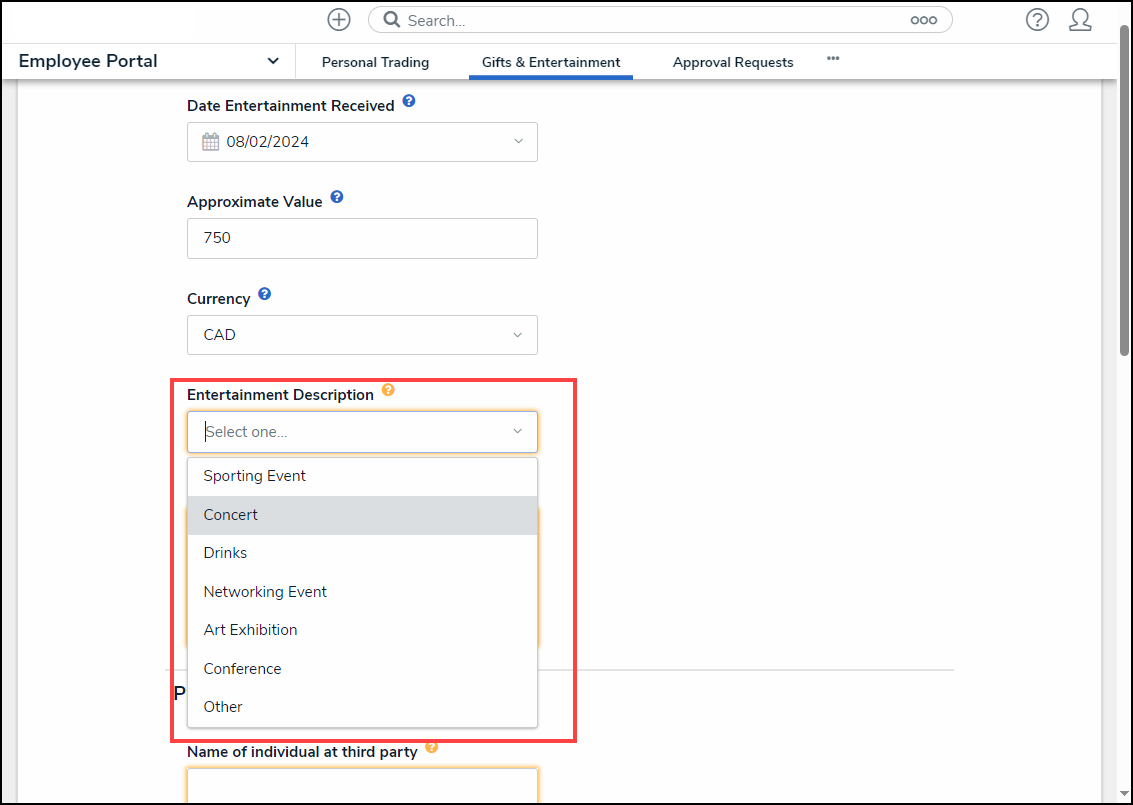This screenshot has height=805, width=1133.
Task: Open the user profile icon
Action: point(1080,20)
